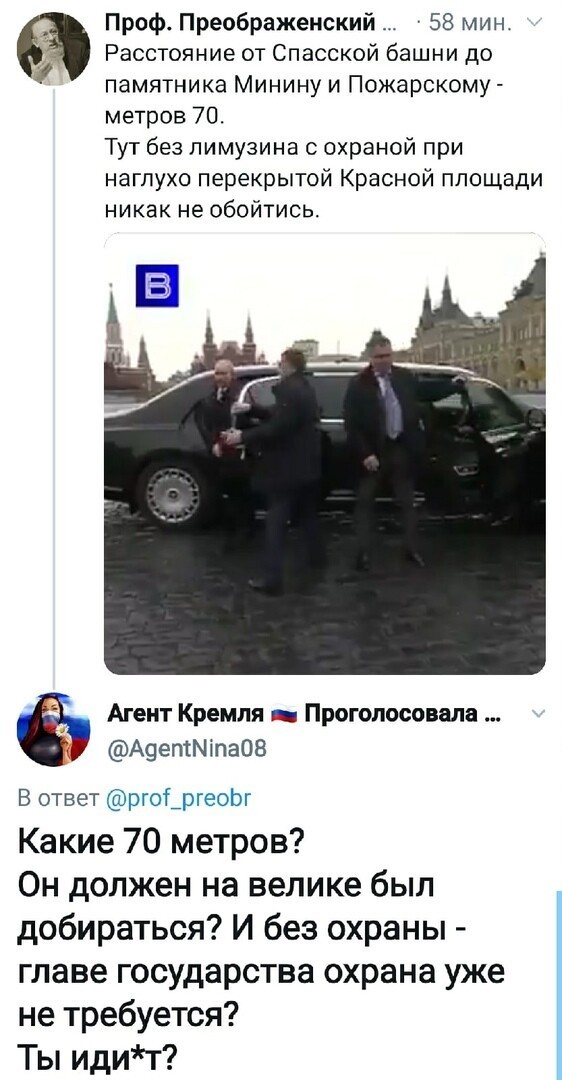This screenshot has height=1080, width=562.
Task: Click the text line наглухо перекрытой Красной площади
Action: tap(324, 178)
